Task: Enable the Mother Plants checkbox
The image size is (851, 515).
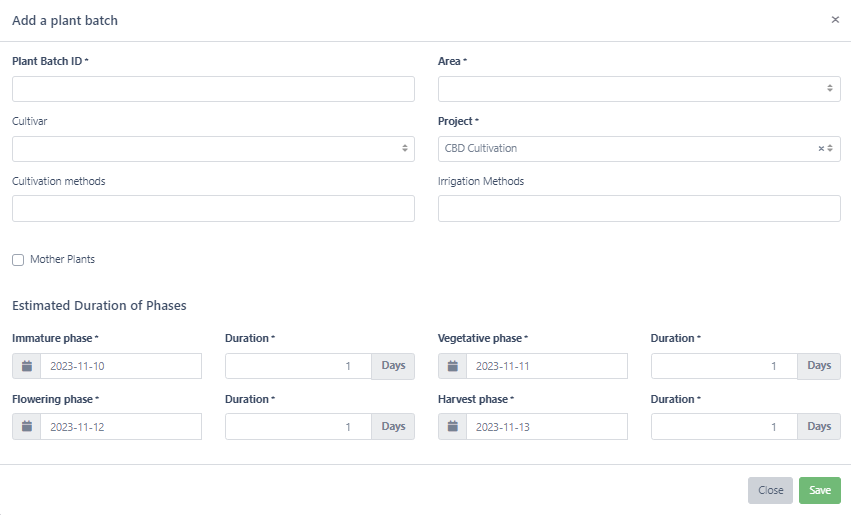Action: [18, 260]
